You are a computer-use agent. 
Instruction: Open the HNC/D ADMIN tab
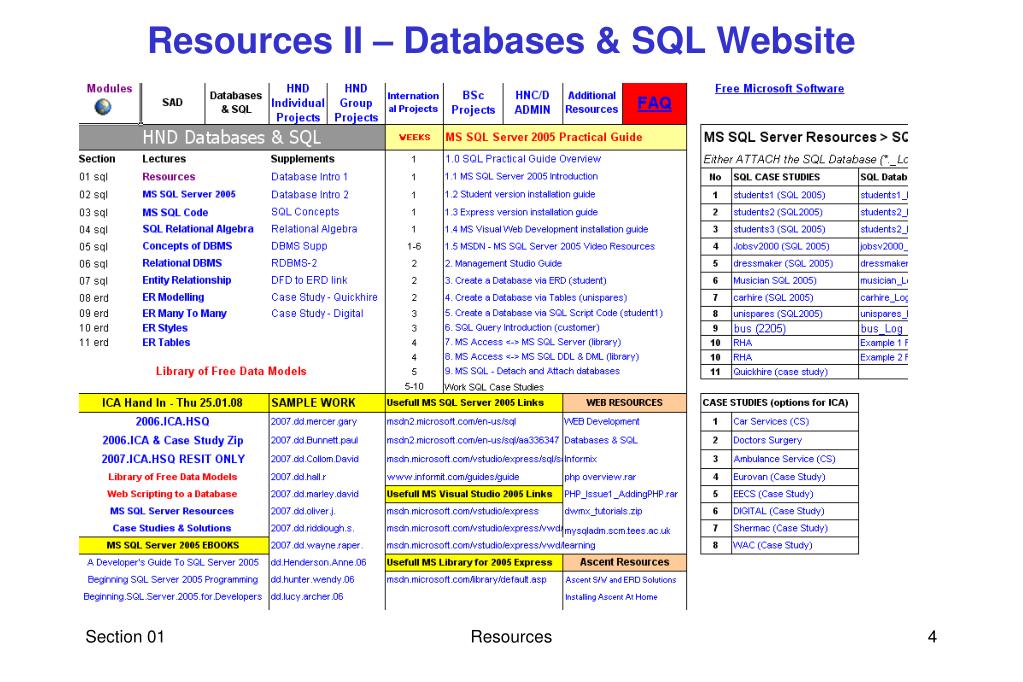(x=532, y=103)
